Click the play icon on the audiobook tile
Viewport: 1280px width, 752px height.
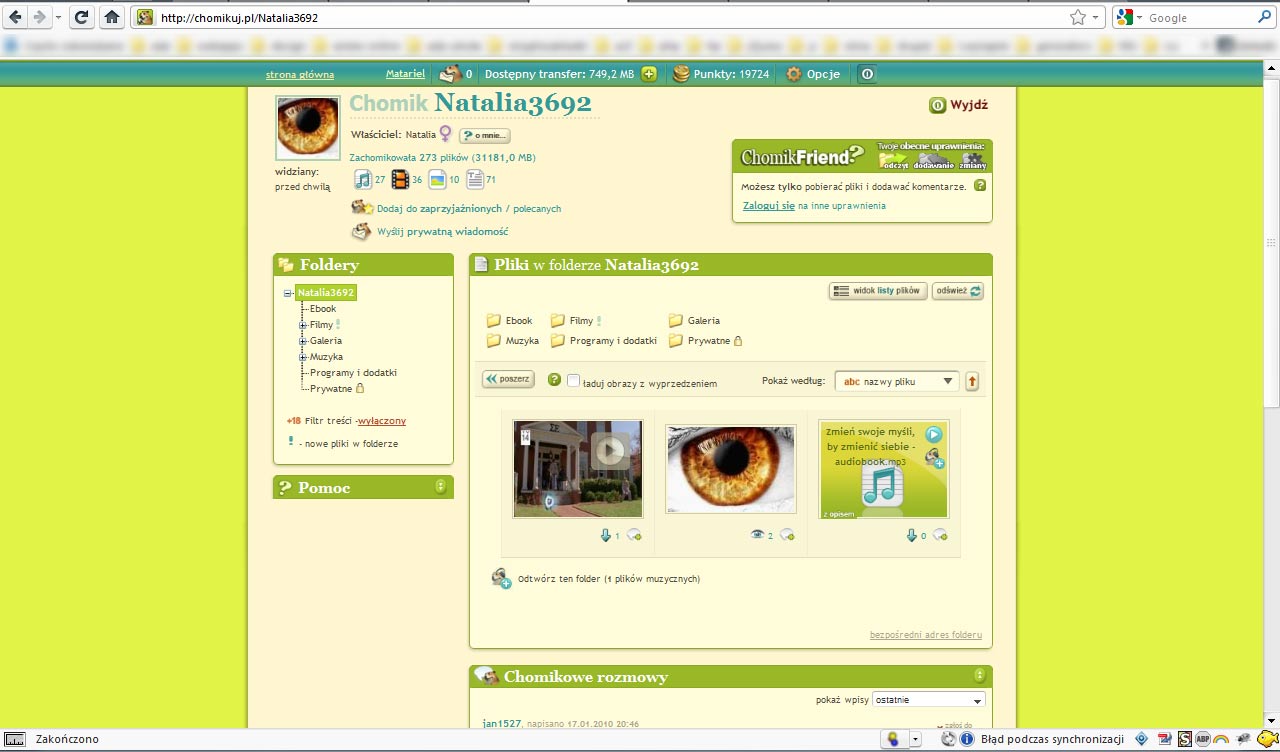[934, 435]
